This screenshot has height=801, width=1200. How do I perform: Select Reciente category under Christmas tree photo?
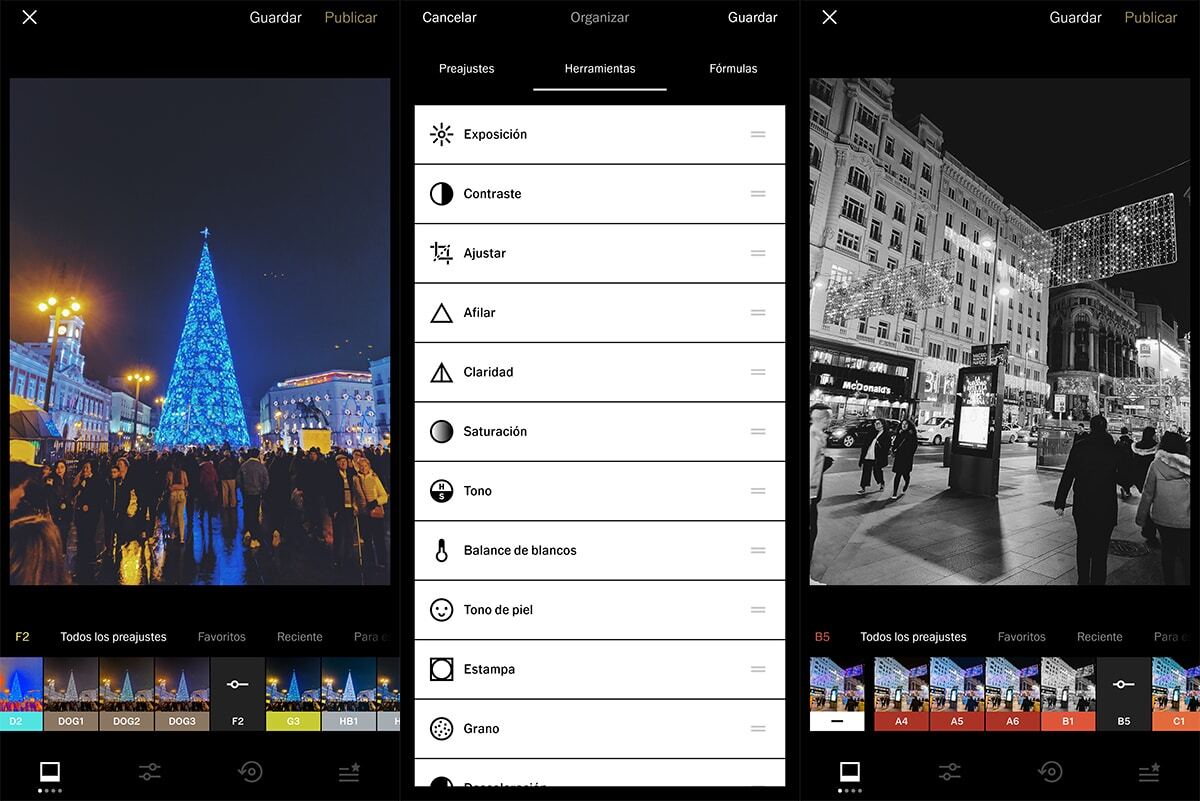(300, 637)
